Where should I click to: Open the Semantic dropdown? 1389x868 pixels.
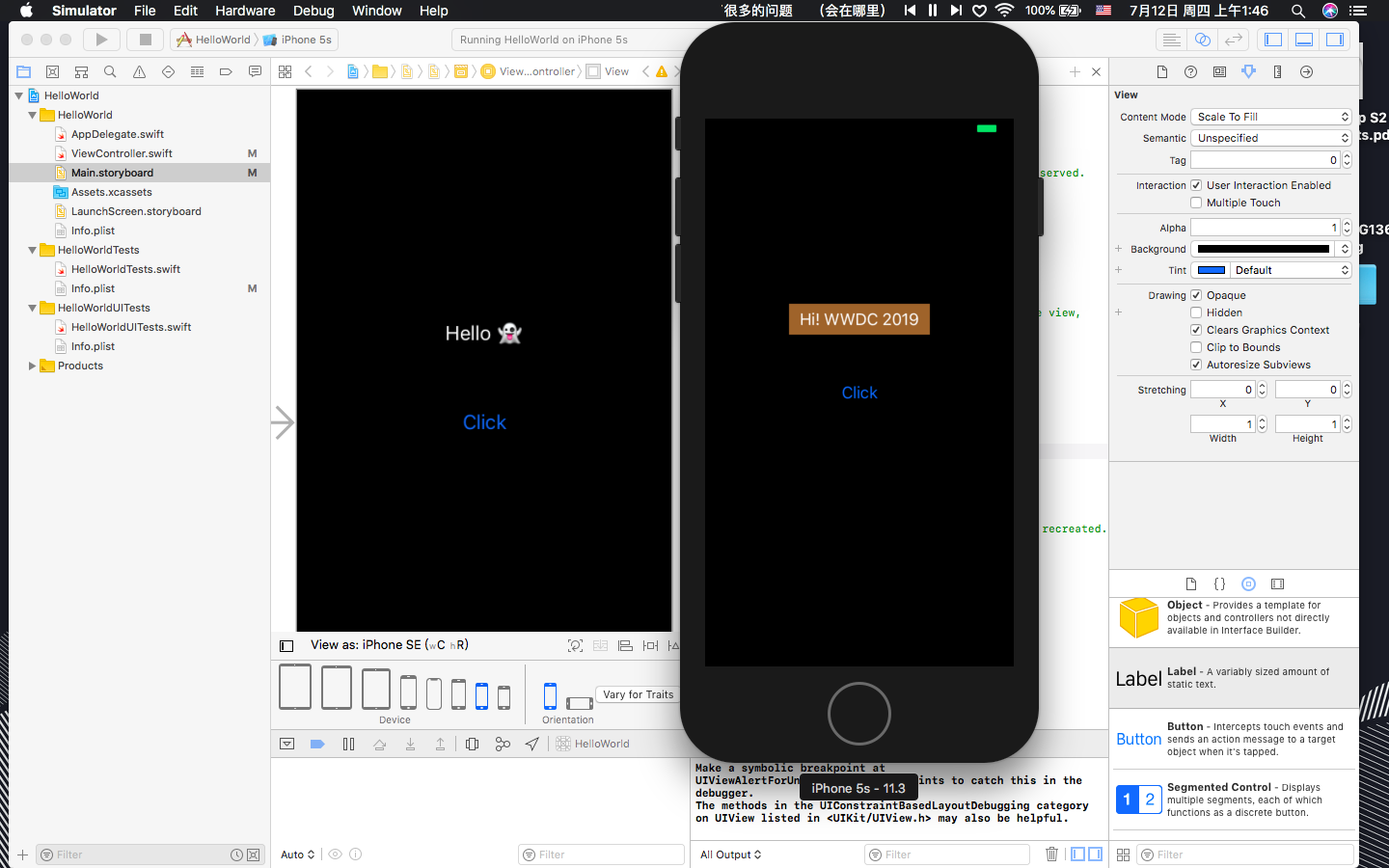[1271, 138]
